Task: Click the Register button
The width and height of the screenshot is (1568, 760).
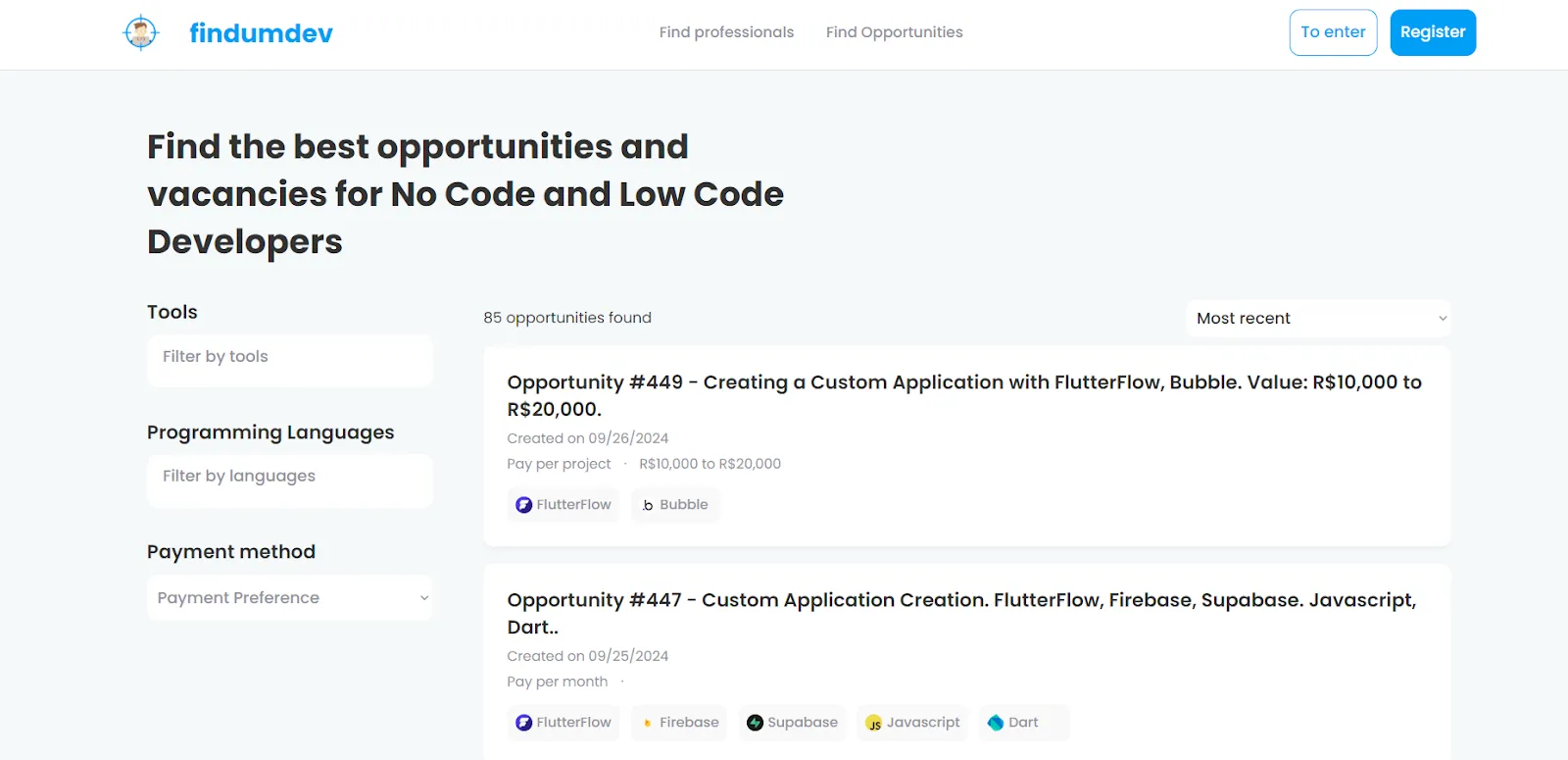Action: 1433,32
